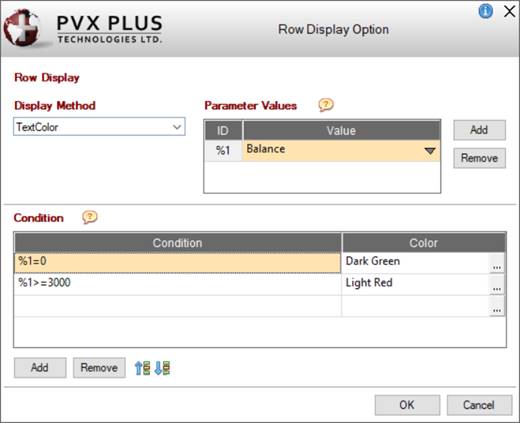Open color picker for empty condition row

497,306
